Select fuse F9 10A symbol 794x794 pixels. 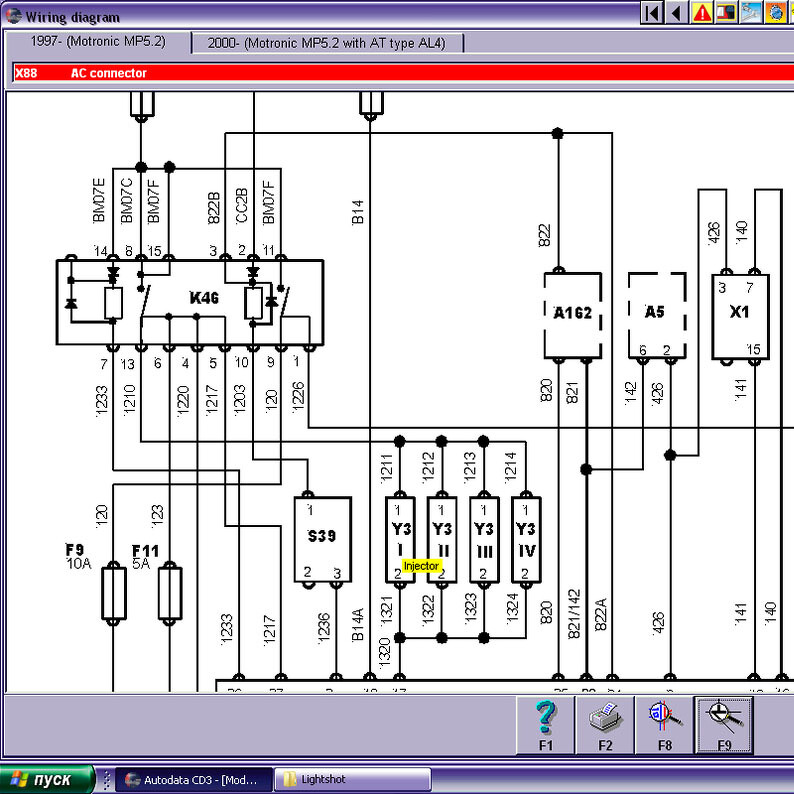pos(114,593)
